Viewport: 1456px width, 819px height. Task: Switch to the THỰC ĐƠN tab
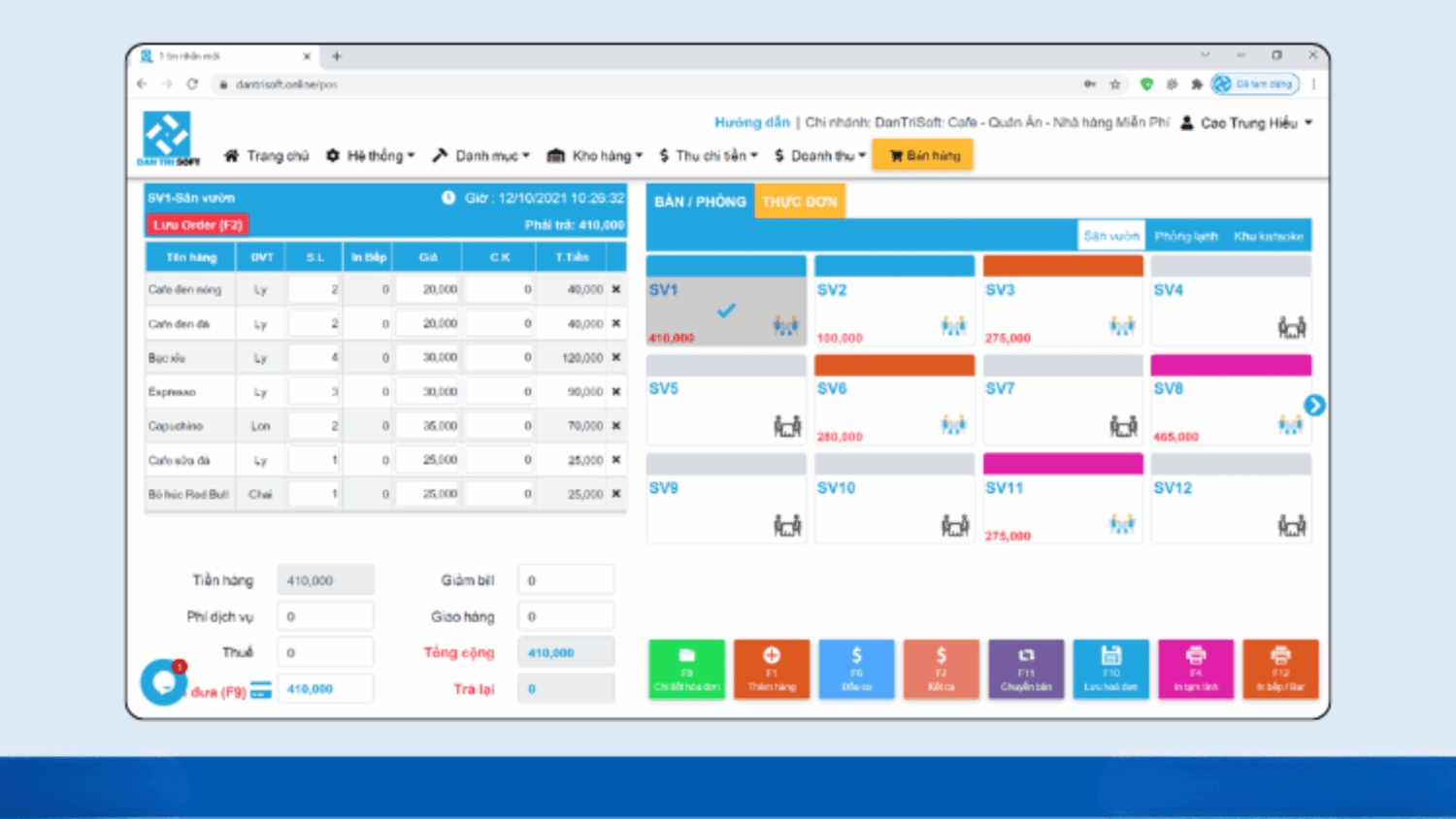(799, 202)
